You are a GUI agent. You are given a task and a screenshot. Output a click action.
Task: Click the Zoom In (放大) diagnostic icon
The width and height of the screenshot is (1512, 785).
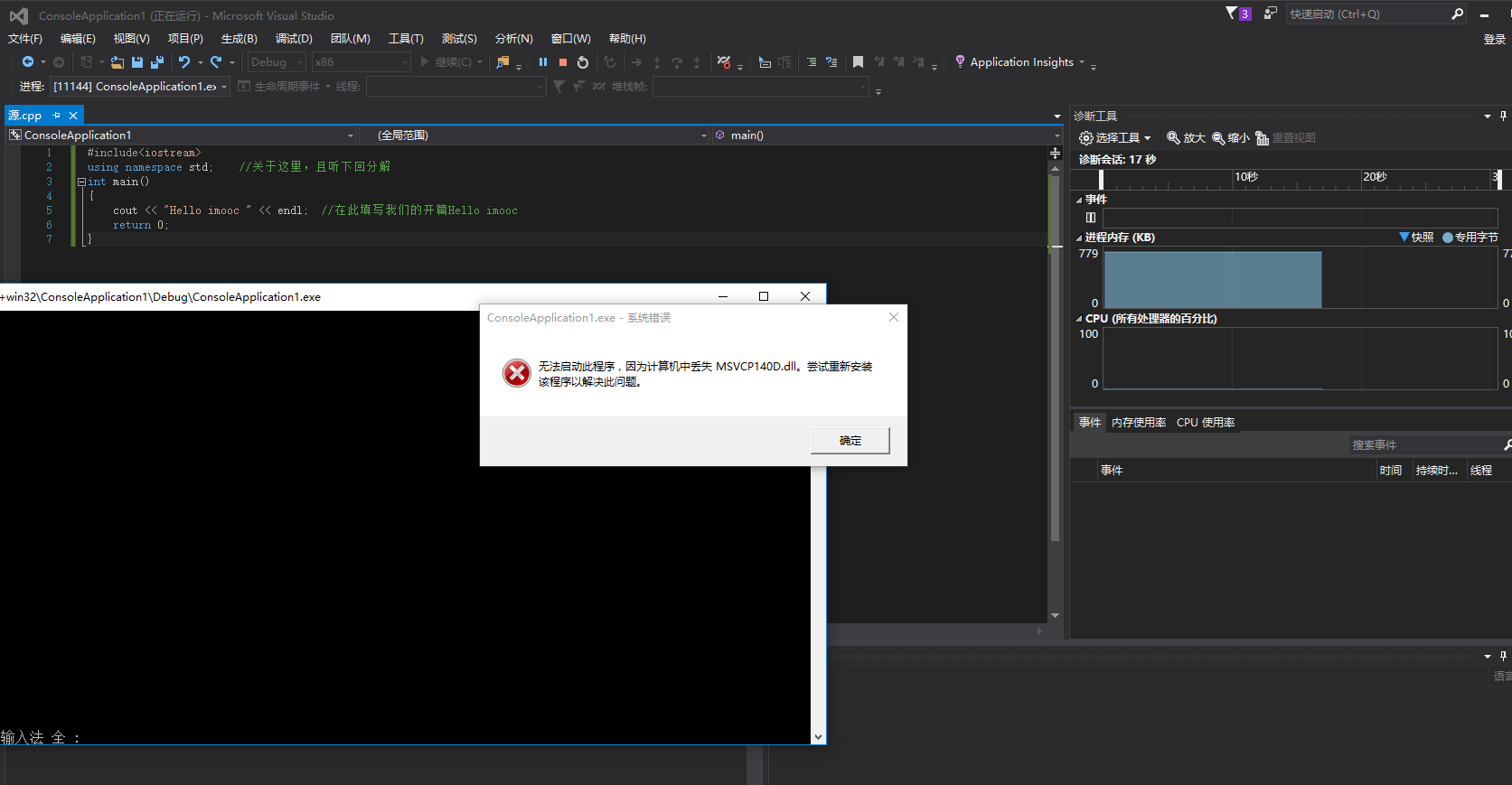(1174, 138)
